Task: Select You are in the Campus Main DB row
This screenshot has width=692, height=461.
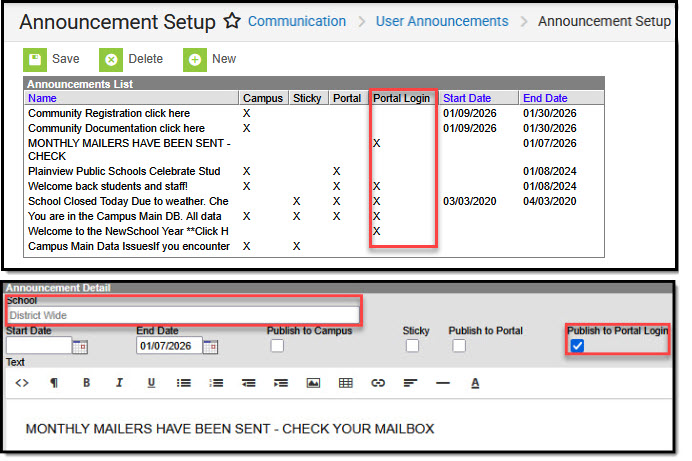Action: click(x=314, y=216)
